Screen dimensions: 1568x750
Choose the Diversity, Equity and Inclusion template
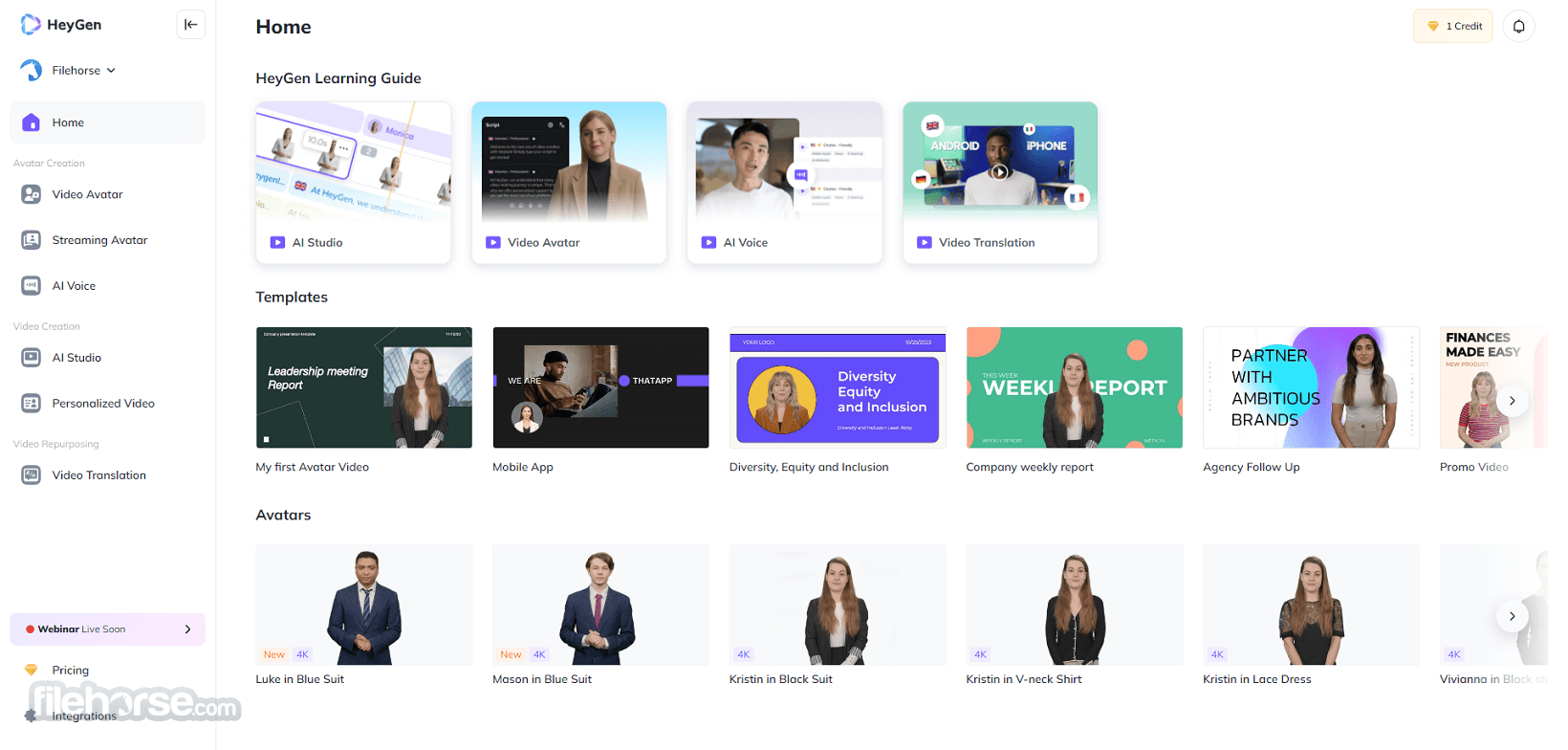[x=838, y=387]
